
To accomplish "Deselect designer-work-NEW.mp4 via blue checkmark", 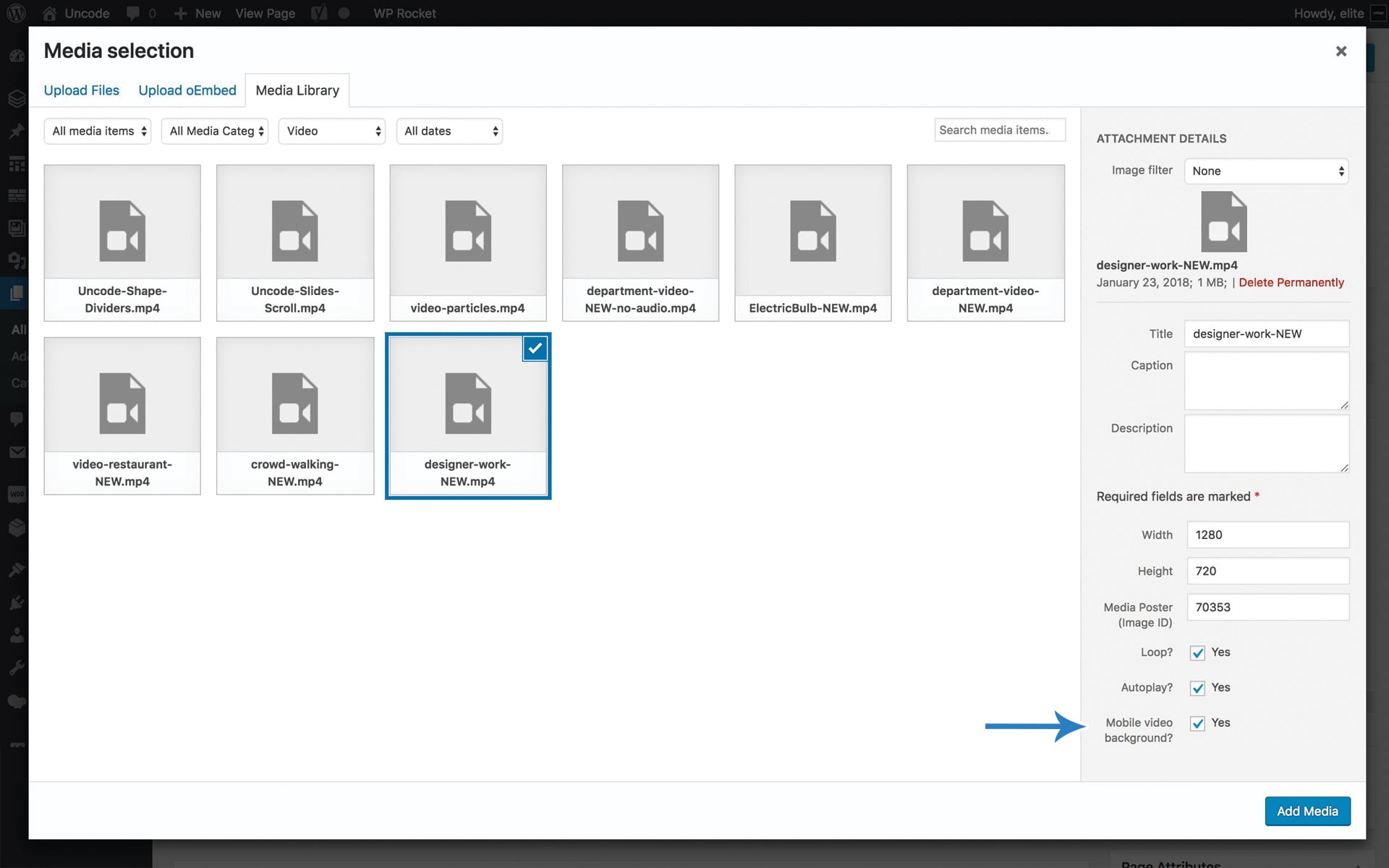I will [x=535, y=349].
